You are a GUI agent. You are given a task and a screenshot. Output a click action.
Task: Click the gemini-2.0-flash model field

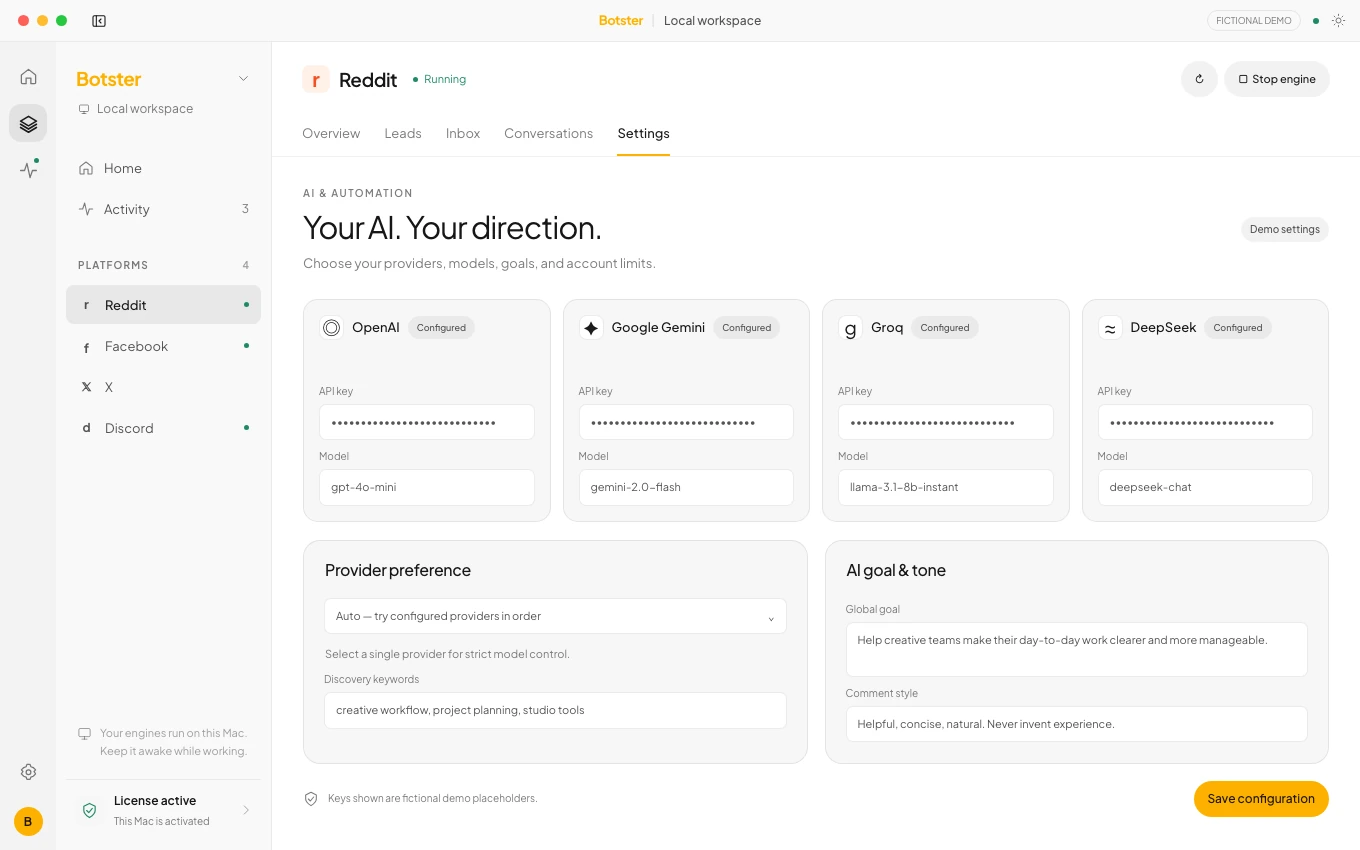686,487
